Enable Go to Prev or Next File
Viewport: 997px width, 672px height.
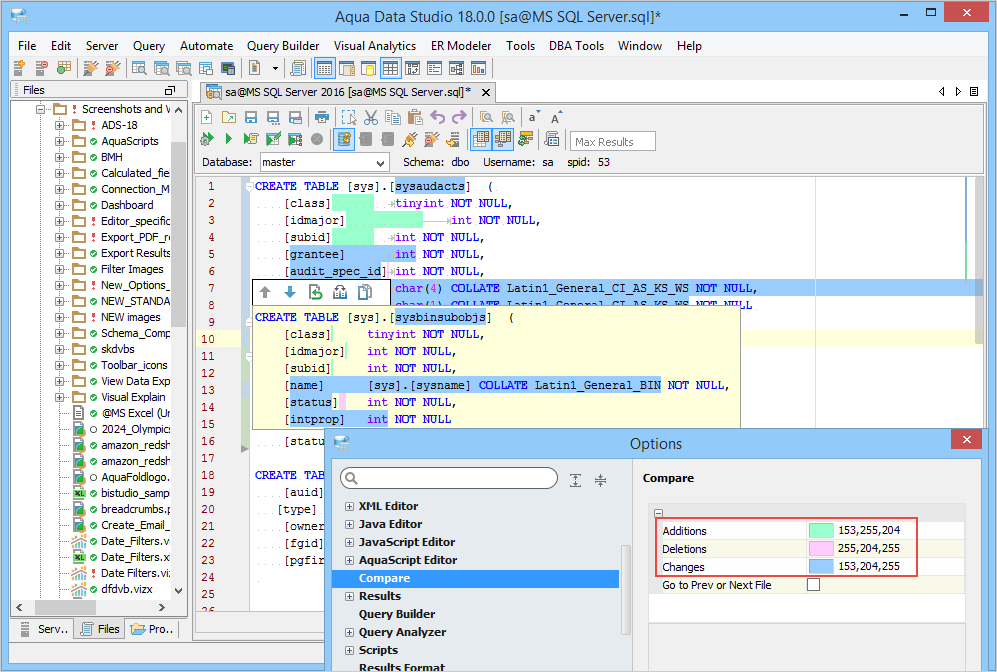point(813,585)
